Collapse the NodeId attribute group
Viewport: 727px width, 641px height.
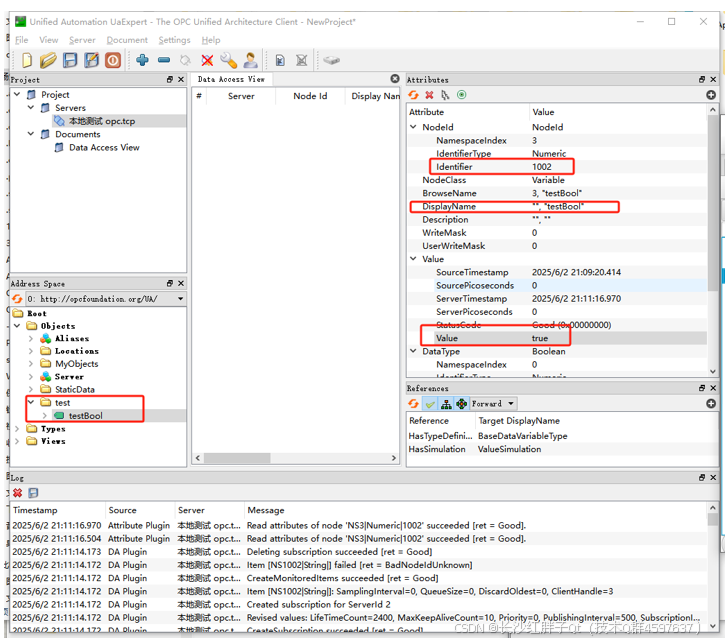(414, 128)
